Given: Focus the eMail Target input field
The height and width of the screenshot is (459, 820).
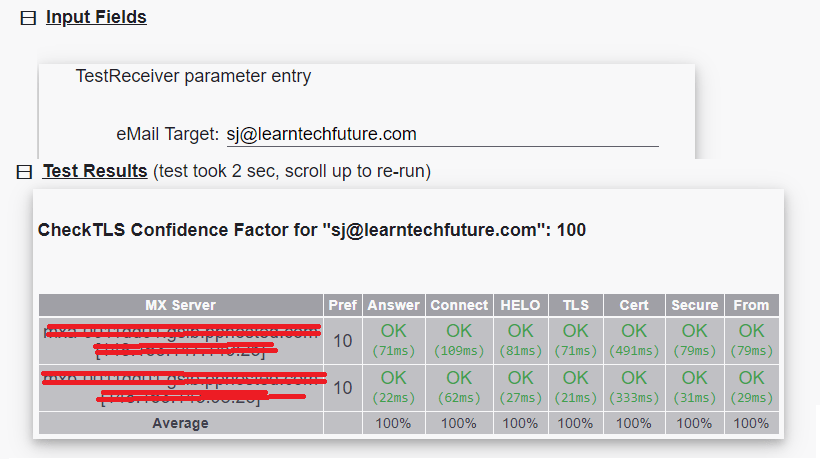Looking at the screenshot, I should coord(441,134).
